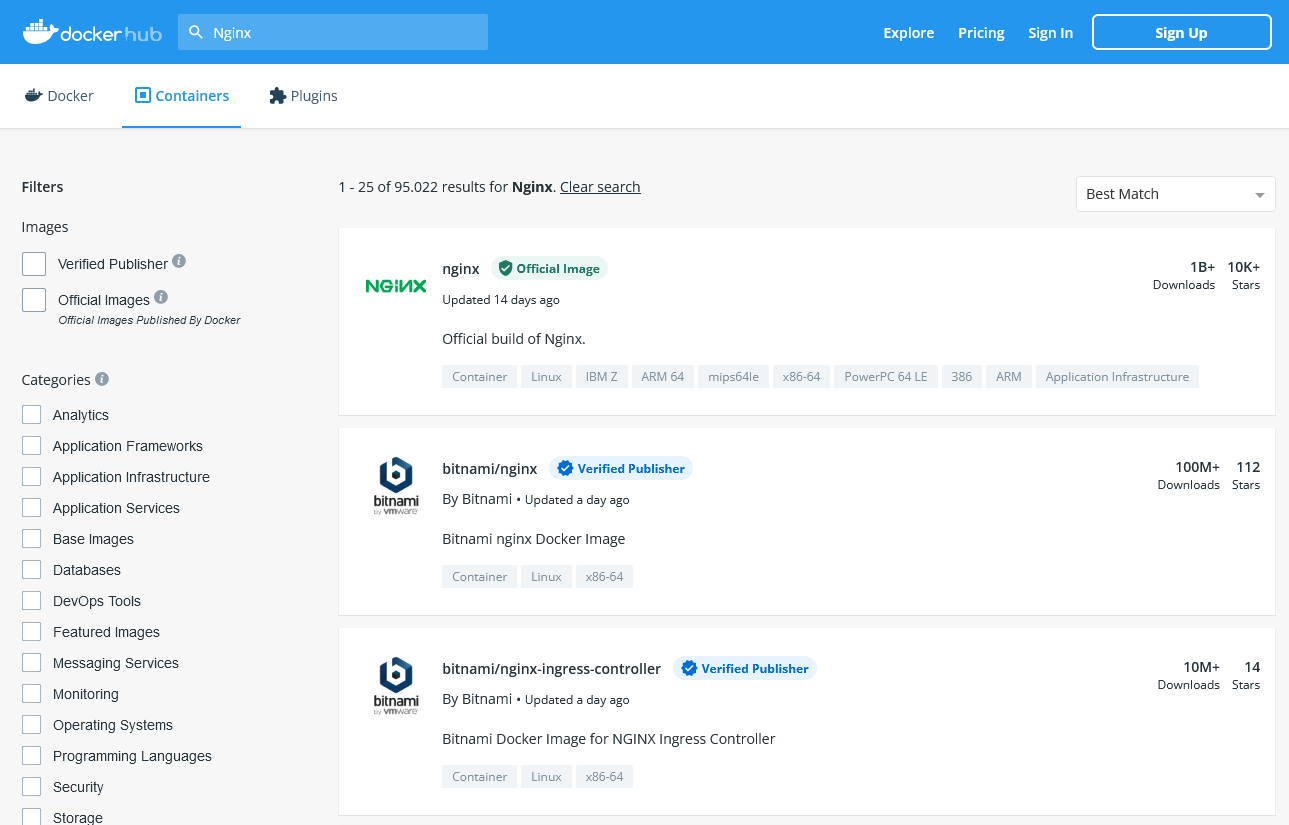
Task: Click the info icon next to Official Images
Action: pyautogui.click(x=161, y=297)
